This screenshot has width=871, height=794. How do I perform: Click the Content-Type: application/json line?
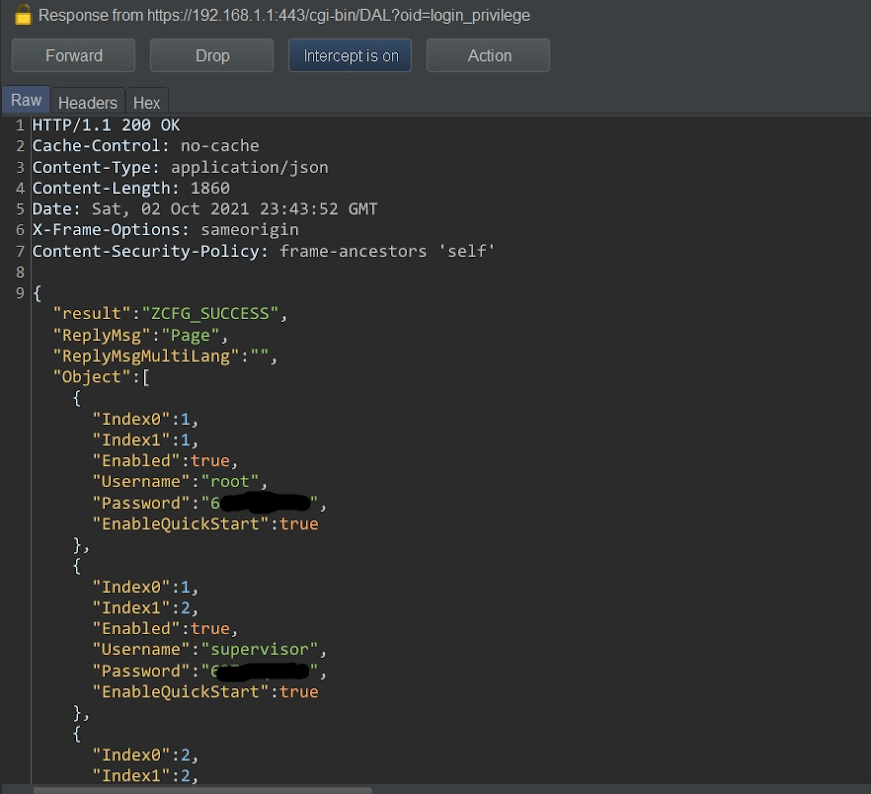180,167
